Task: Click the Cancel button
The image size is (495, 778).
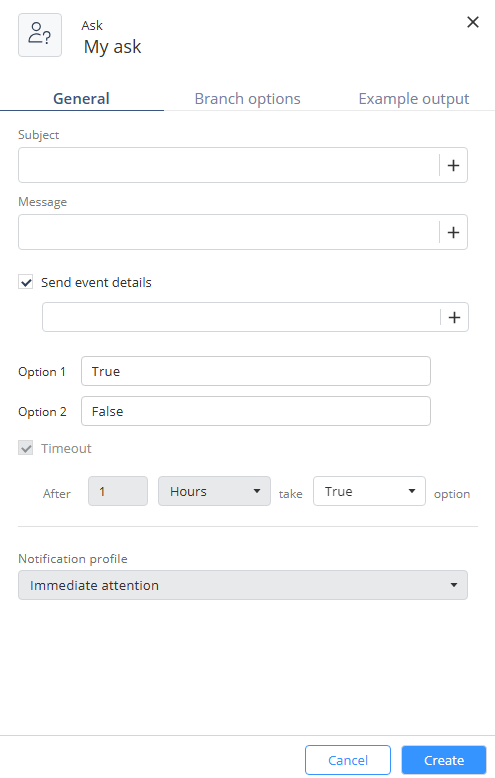Action: coord(348,760)
